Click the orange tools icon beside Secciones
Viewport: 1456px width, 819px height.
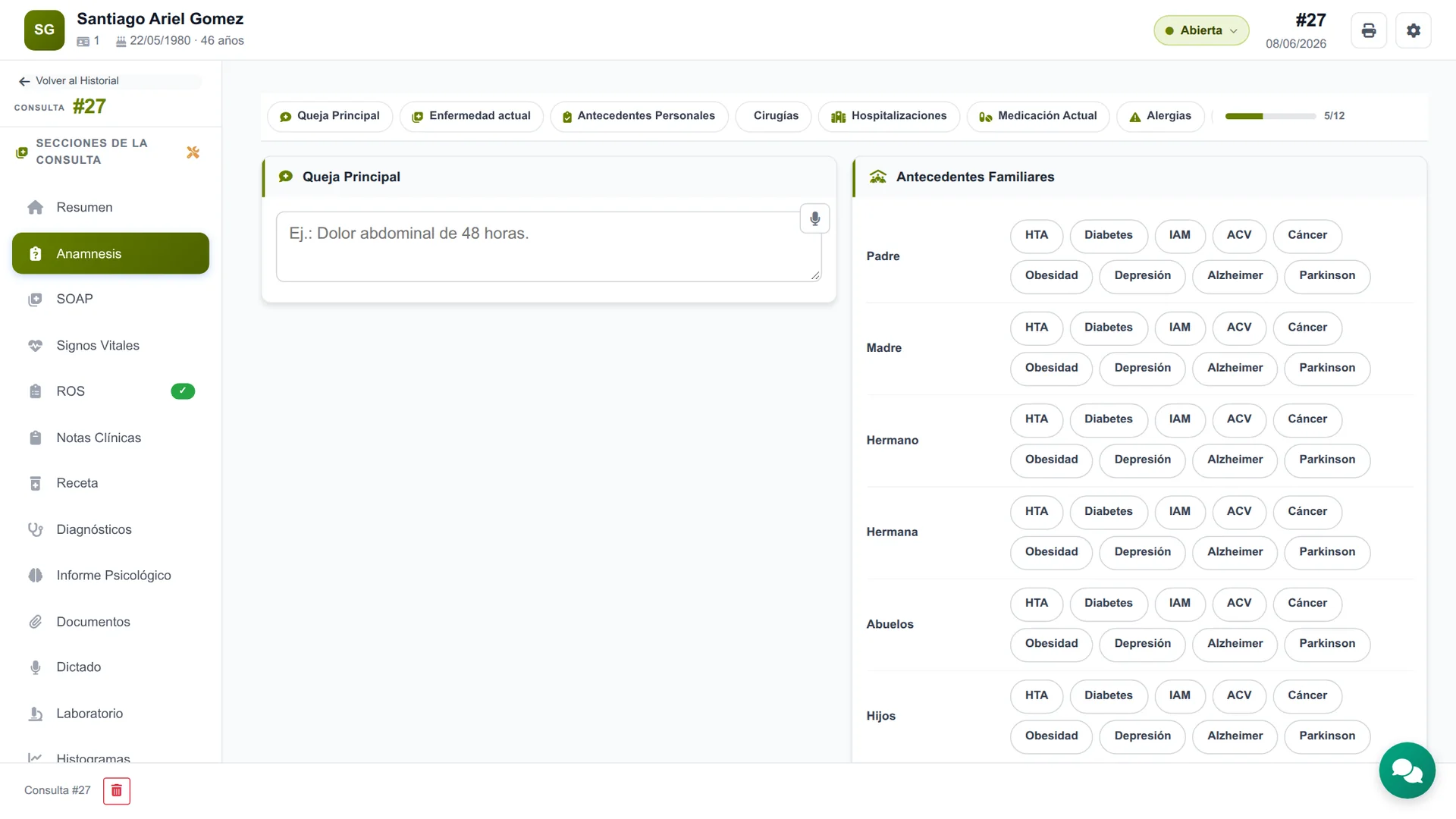[193, 152]
